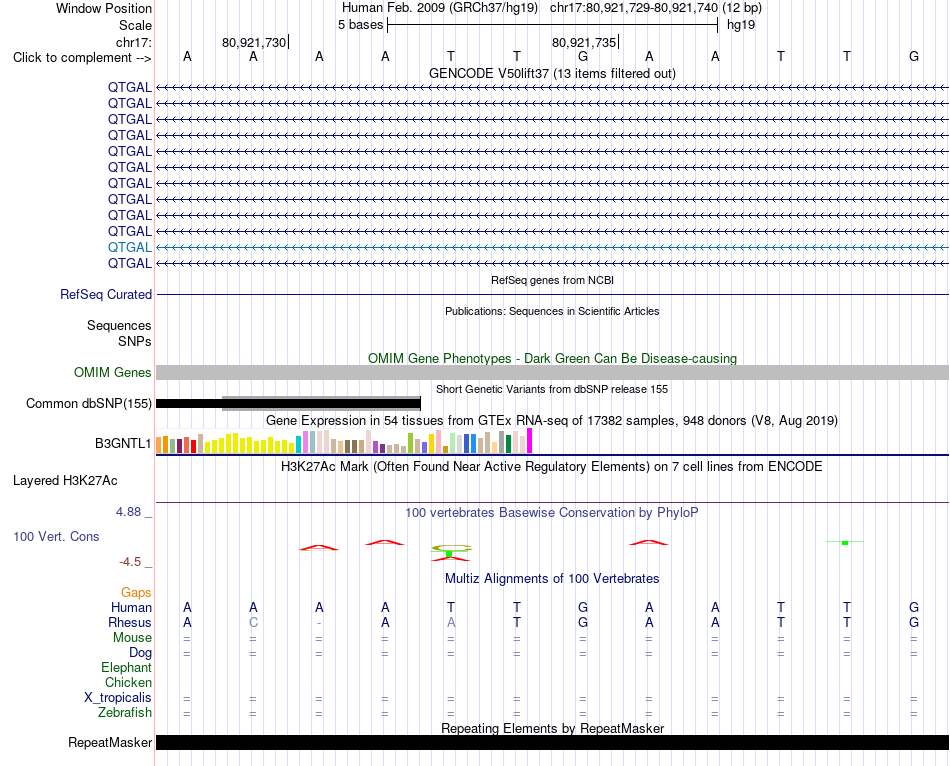The image size is (950, 766).
Task: Click '100 vertebrates Basewise Conservation by PhyloP' title
Action: pos(552,513)
